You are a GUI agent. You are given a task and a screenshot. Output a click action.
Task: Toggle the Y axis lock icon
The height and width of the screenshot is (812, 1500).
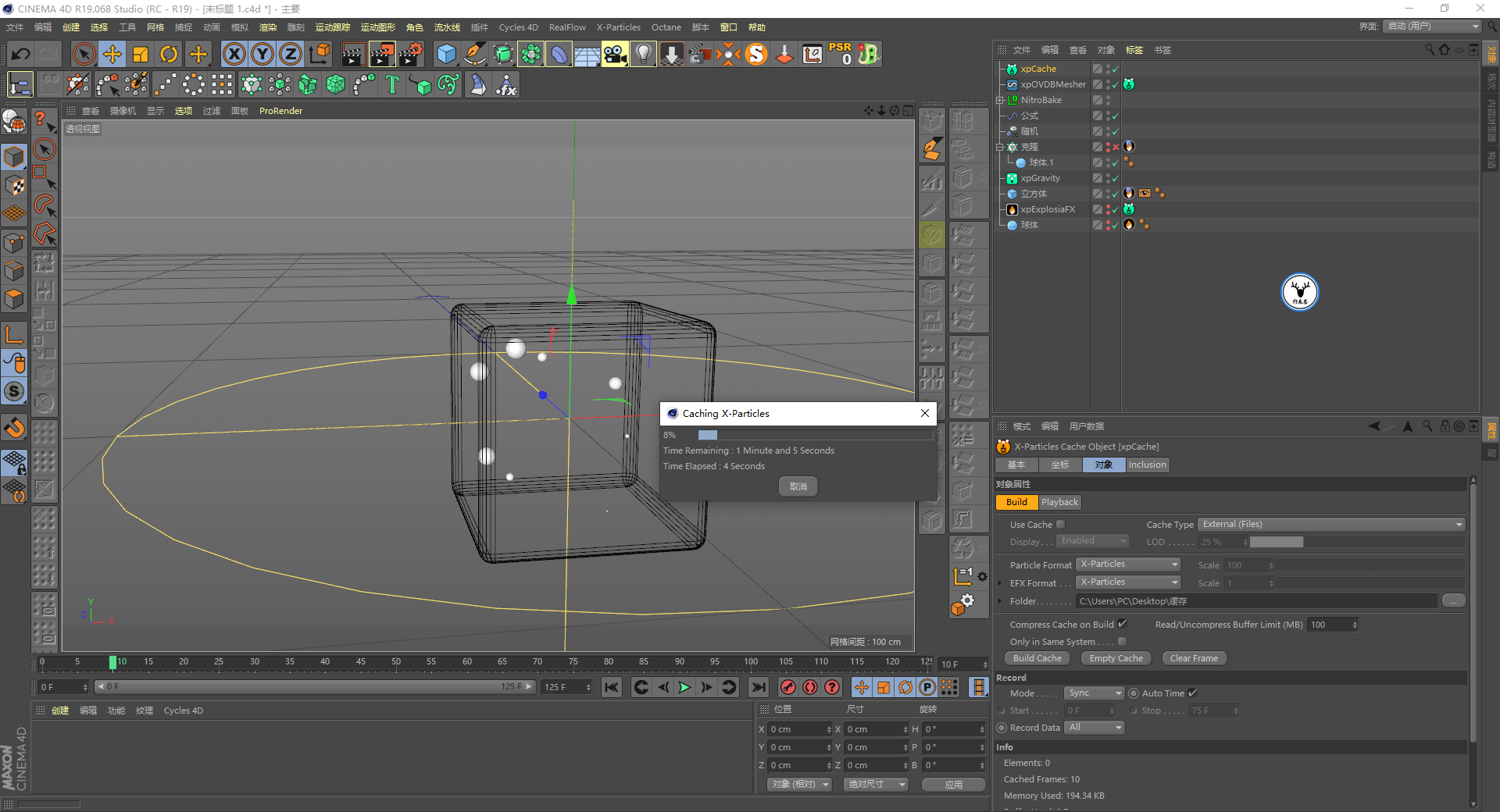(262, 54)
